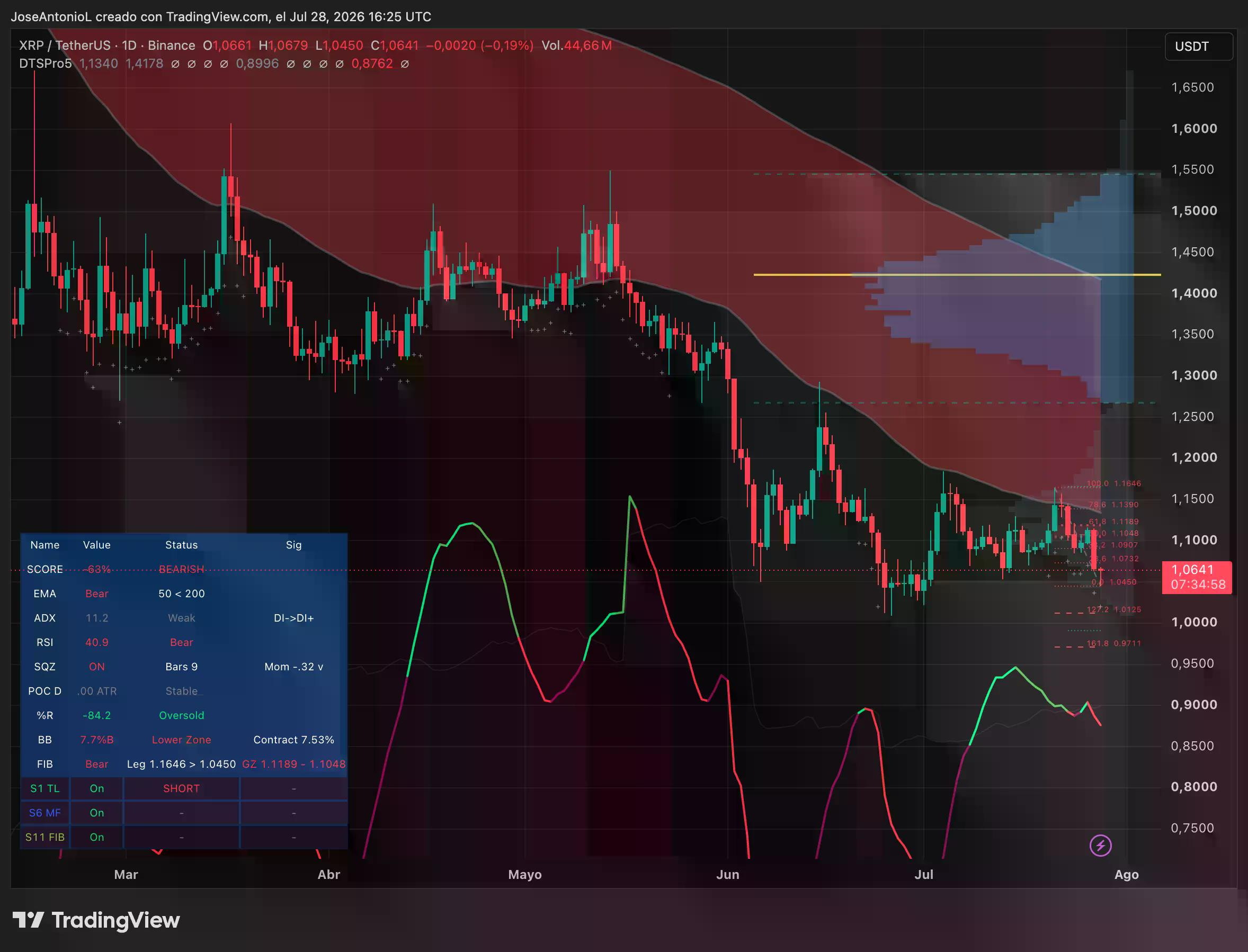Click the EMA status '50 < 200'
The width and height of the screenshot is (1248, 952).
pyautogui.click(x=181, y=594)
